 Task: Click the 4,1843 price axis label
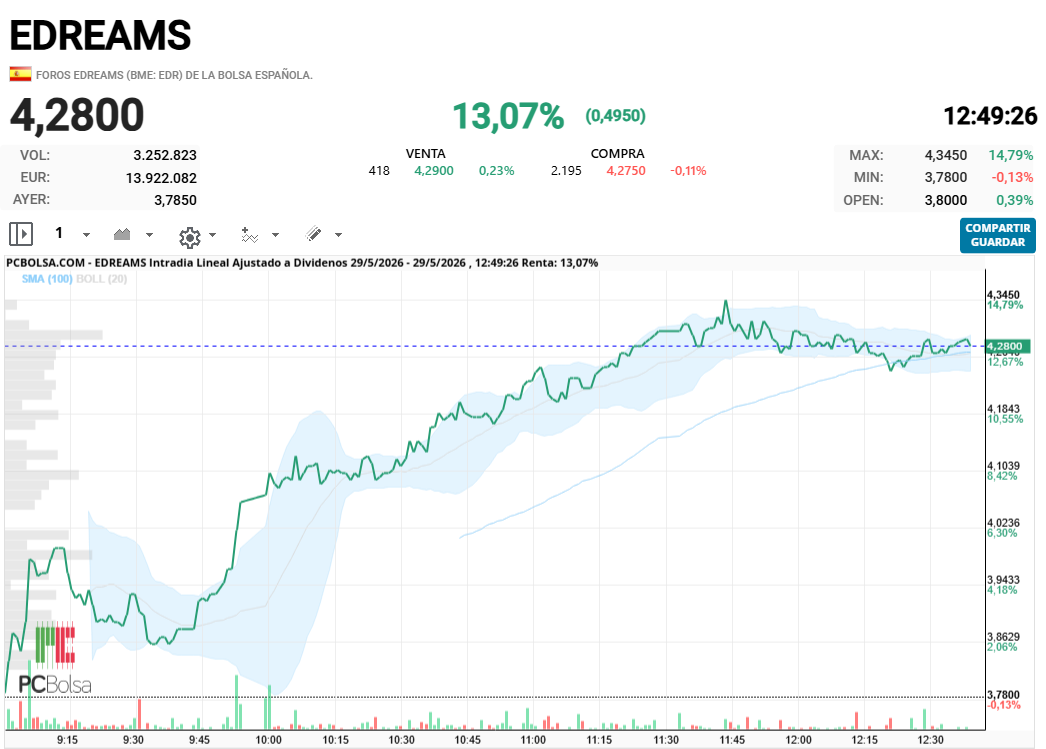point(1003,409)
